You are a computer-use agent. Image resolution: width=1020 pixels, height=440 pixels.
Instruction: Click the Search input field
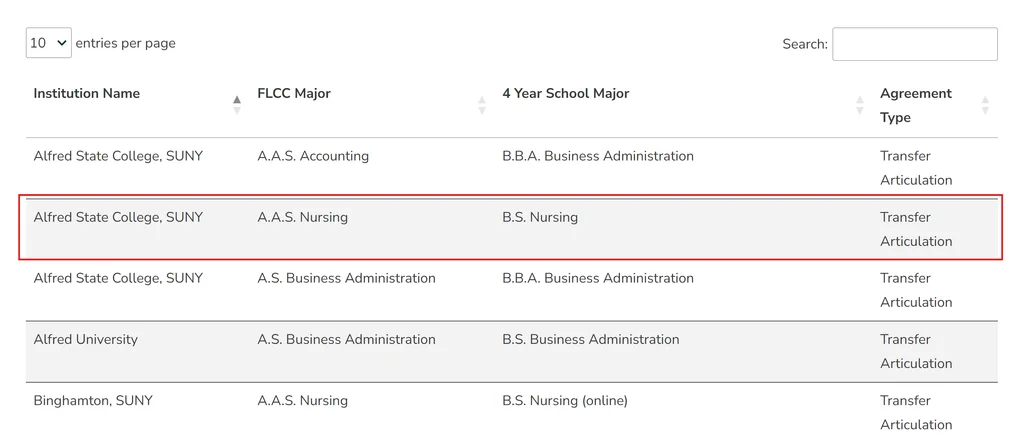point(915,44)
